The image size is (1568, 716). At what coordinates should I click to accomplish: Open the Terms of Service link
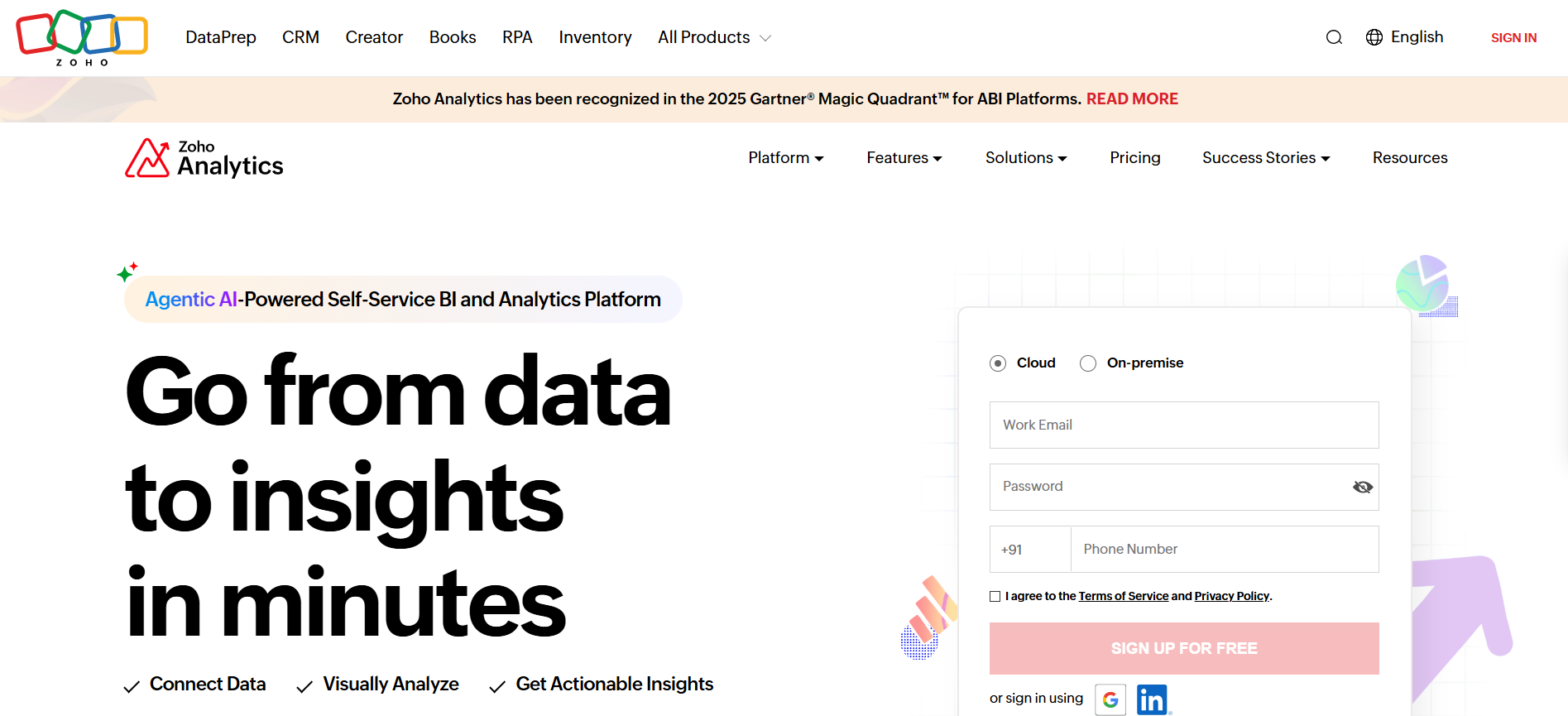(1123, 596)
